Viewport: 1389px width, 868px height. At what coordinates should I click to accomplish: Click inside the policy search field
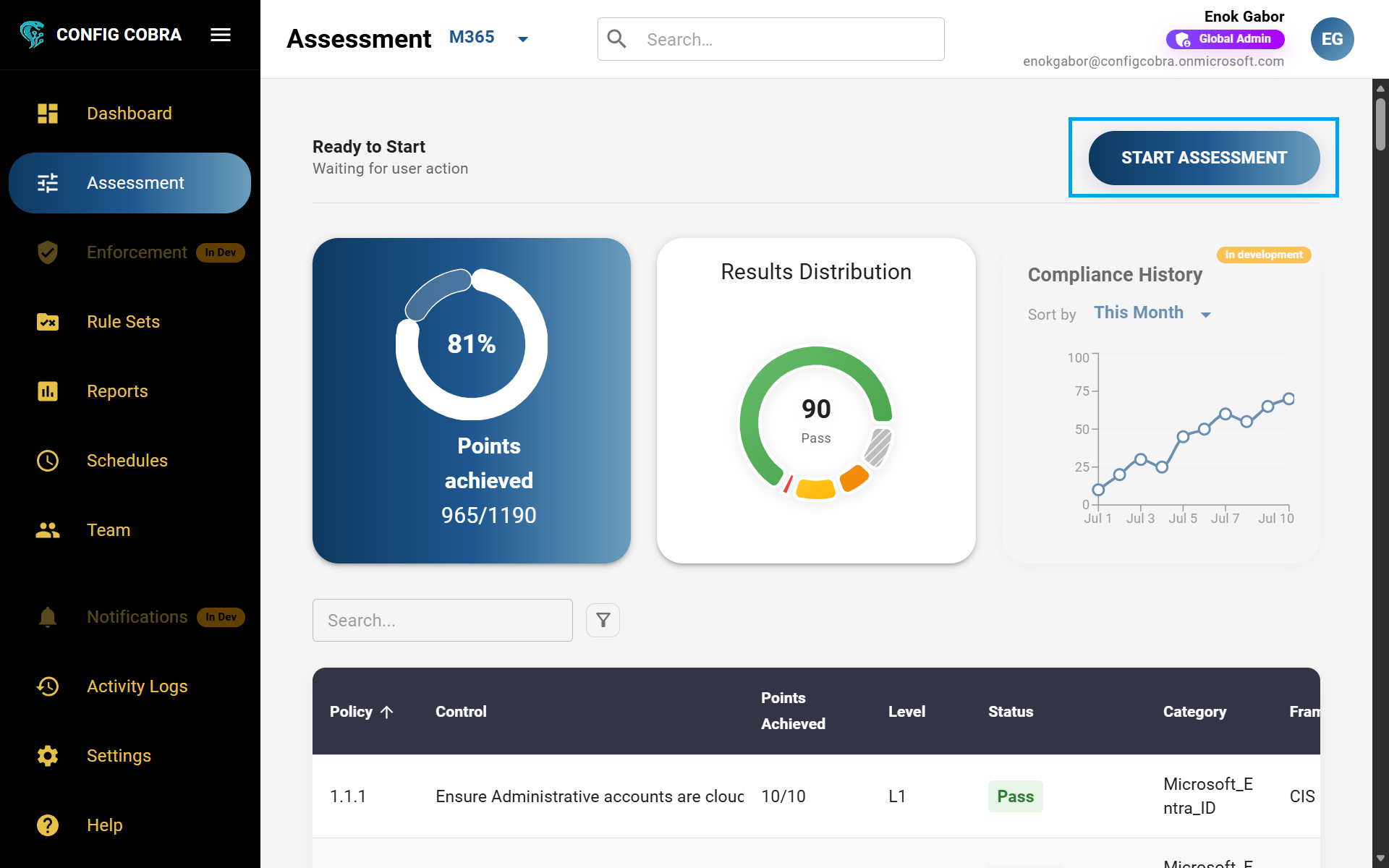442,620
